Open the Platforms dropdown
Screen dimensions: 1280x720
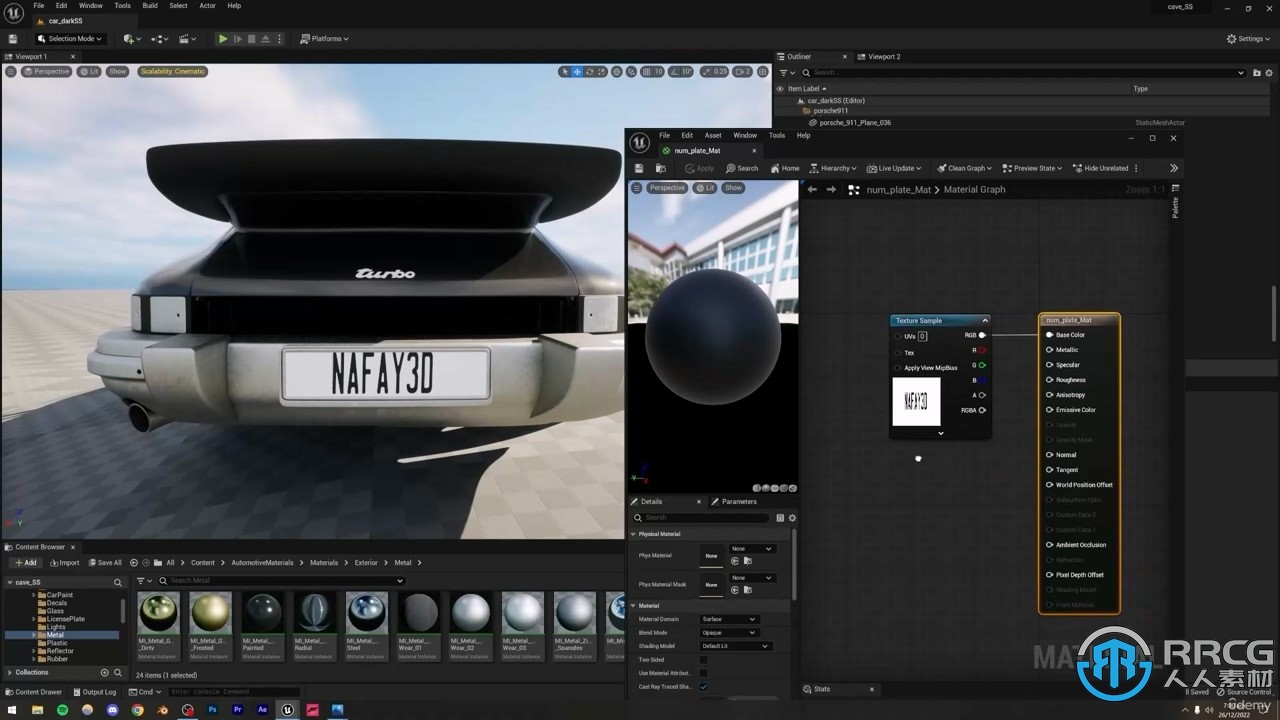click(324, 39)
